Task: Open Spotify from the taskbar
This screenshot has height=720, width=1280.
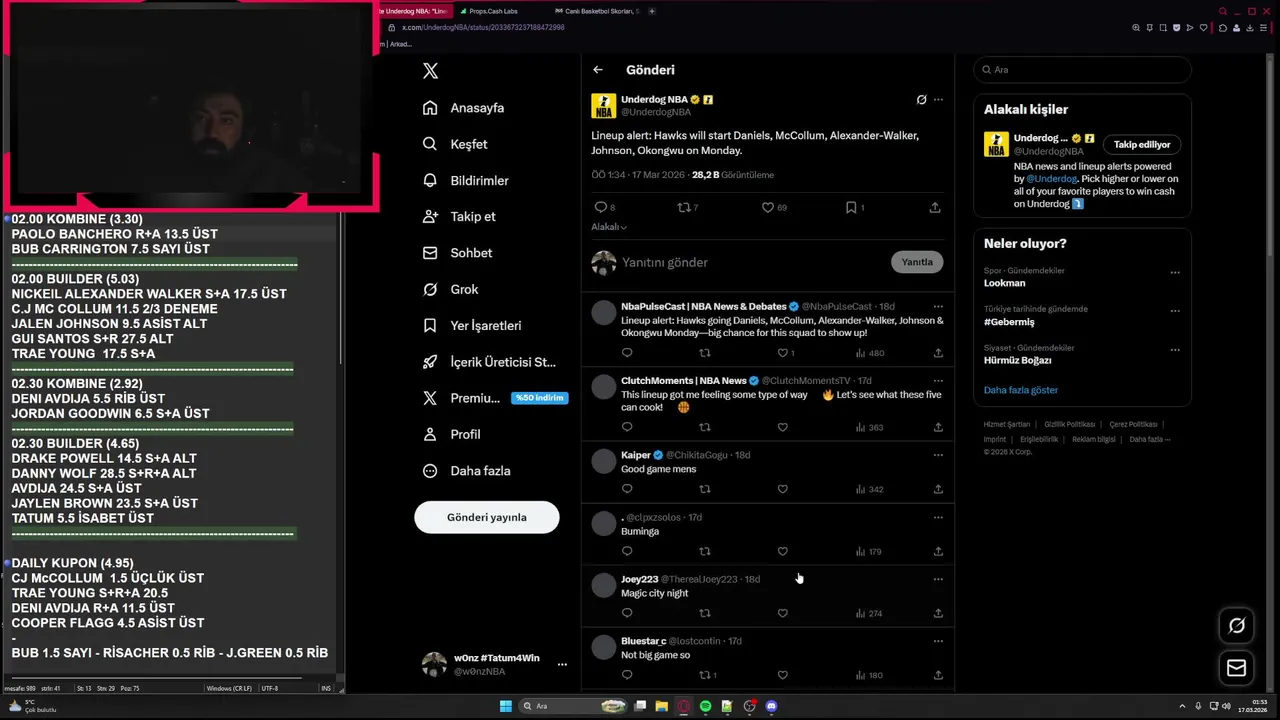Action: point(705,706)
